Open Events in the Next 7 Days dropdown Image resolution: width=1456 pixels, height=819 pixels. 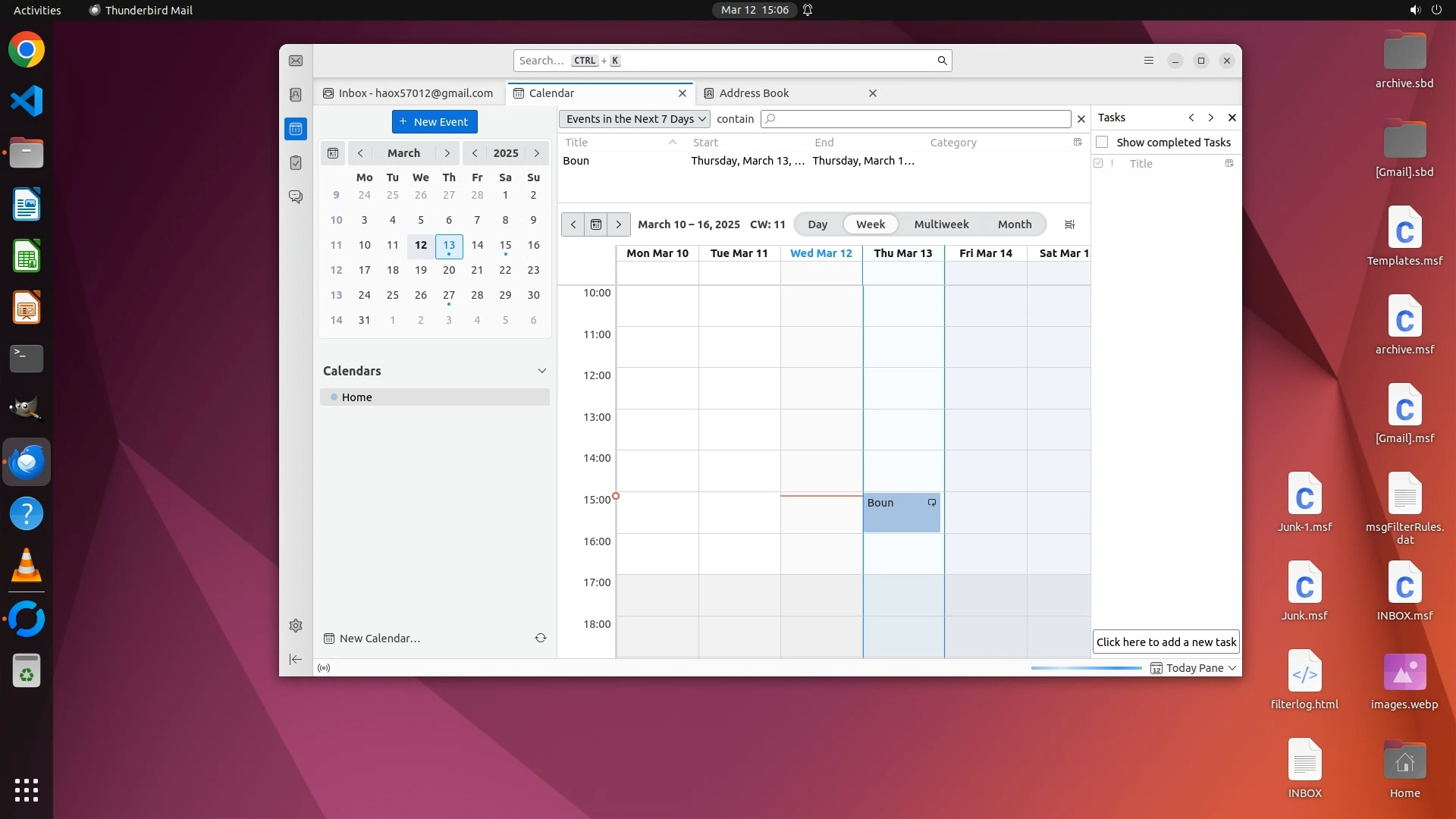(635, 119)
